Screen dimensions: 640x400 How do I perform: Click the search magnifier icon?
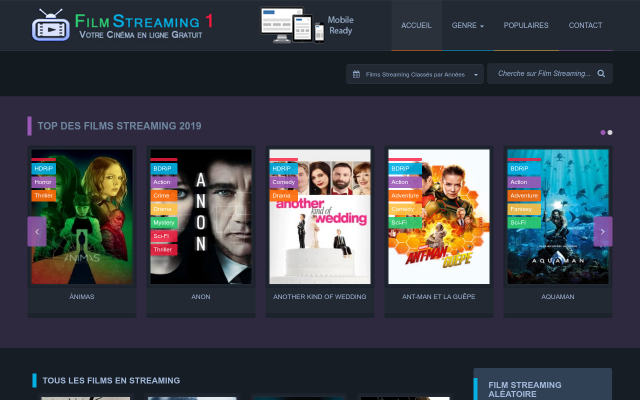[601, 73]
